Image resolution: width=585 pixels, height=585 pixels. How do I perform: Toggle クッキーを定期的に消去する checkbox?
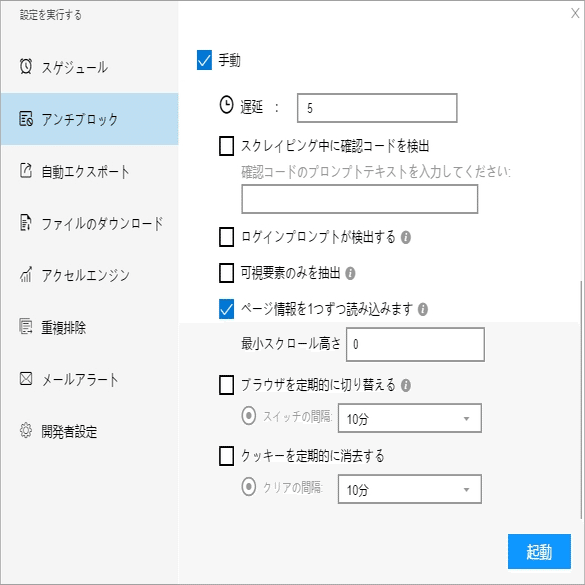[x=226, y=456]
